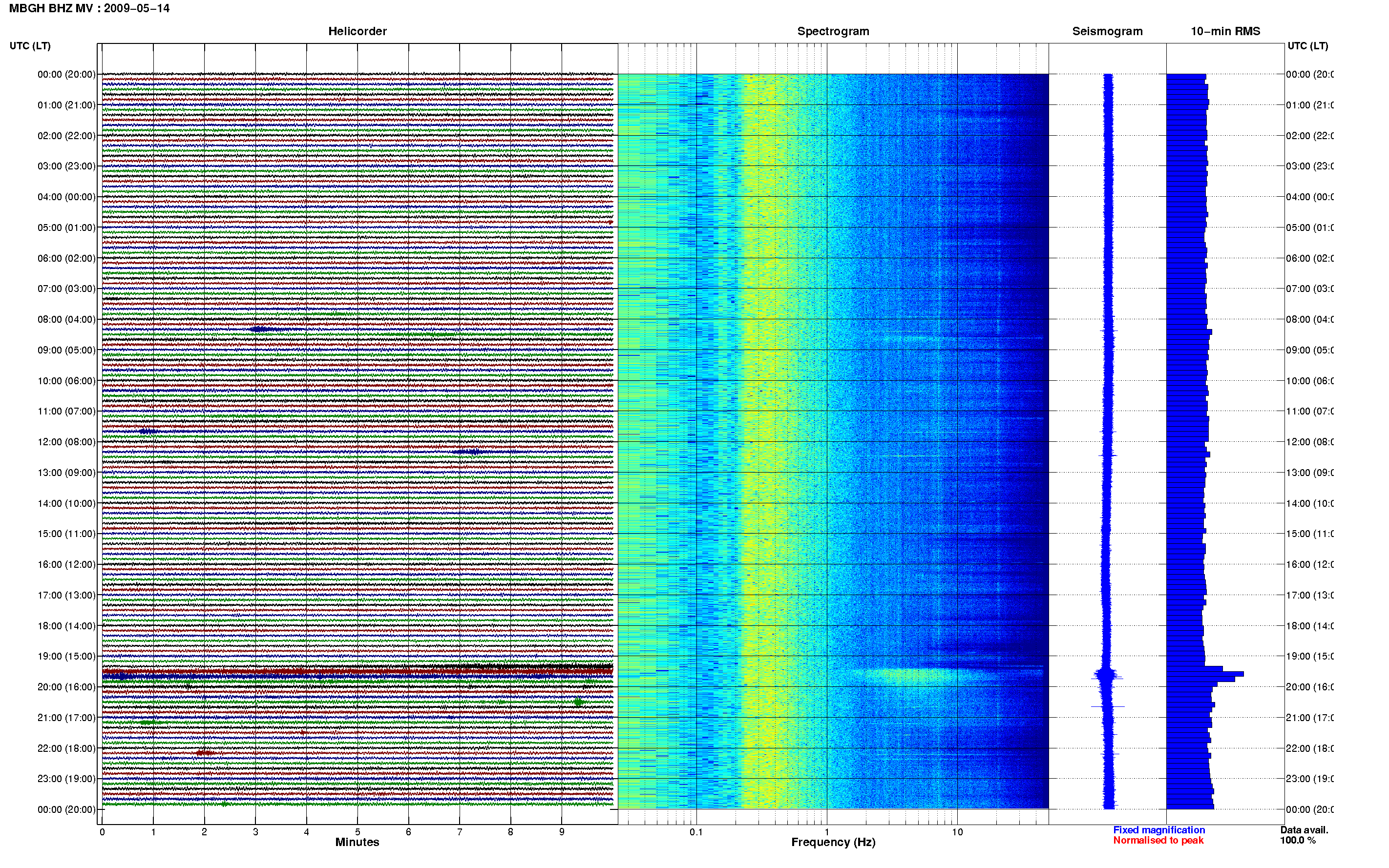This screenshot has width=1389, height=868.
Task: Click the left 'UTC (LT)' axis label
Action: coord(30,46)
